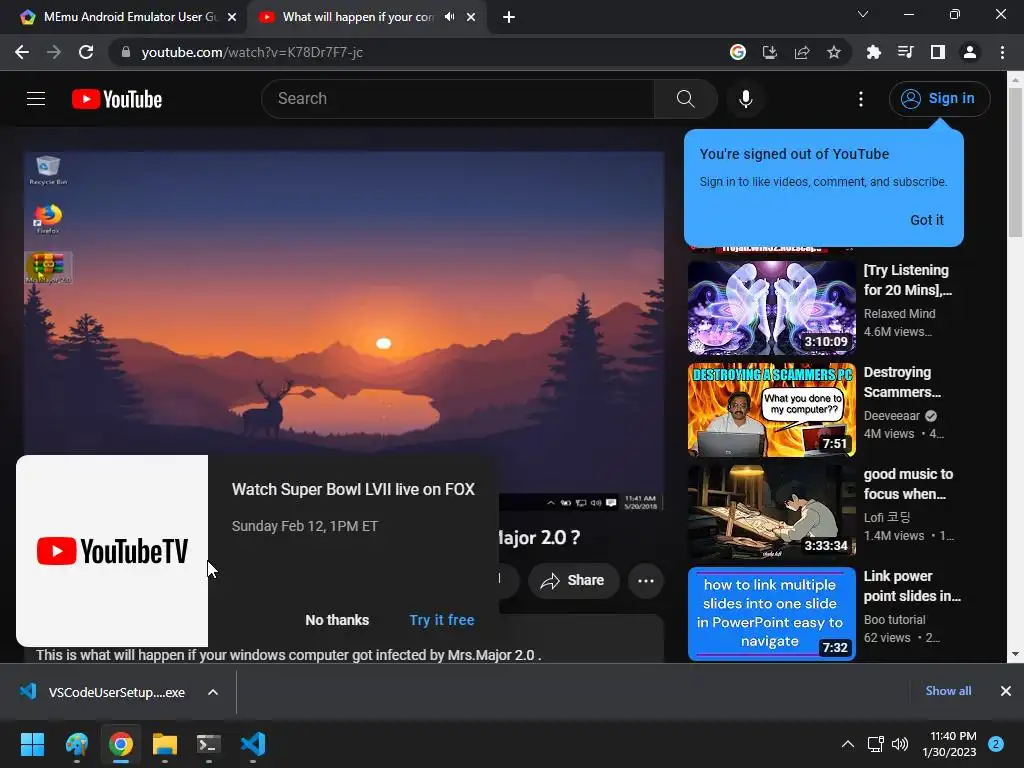Open Link power point slides thumbnail

click(x=771, y=613)
